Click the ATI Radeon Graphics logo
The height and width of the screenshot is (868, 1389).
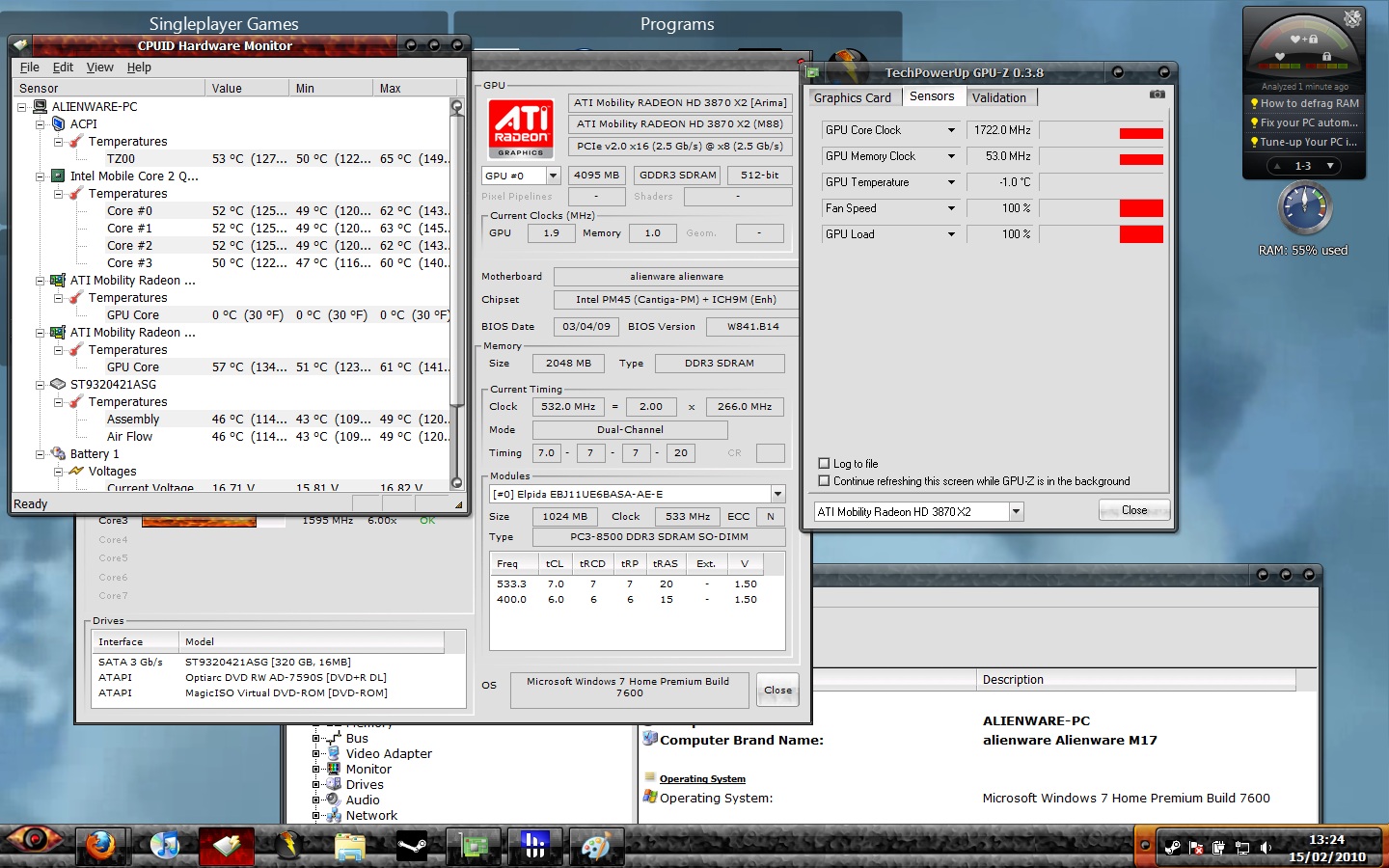pyautogui.click(x=521, y=129)
